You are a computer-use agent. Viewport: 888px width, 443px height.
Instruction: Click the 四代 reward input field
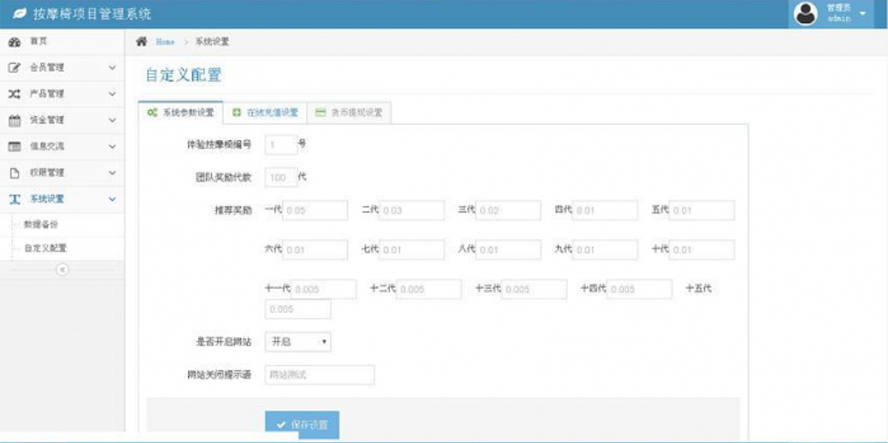click(605, 210)
